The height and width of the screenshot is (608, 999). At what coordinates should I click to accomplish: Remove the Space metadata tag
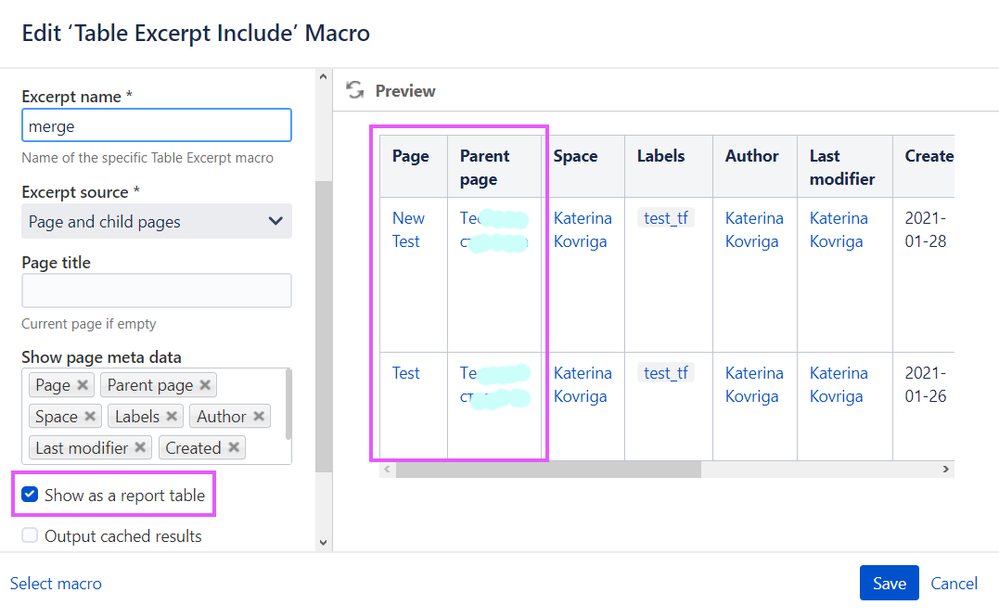(x=90, y=417)
